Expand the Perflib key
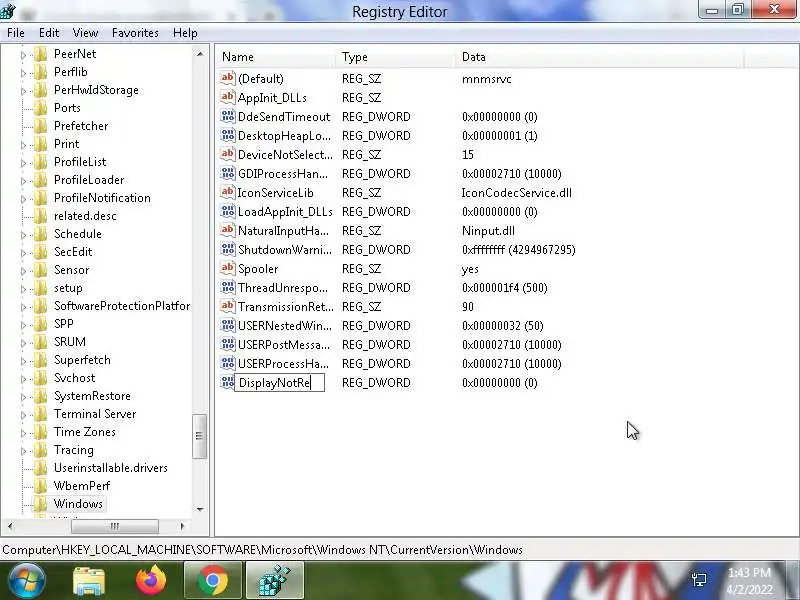Viewport: 800px width, 600px height. (x=23, y=72)
